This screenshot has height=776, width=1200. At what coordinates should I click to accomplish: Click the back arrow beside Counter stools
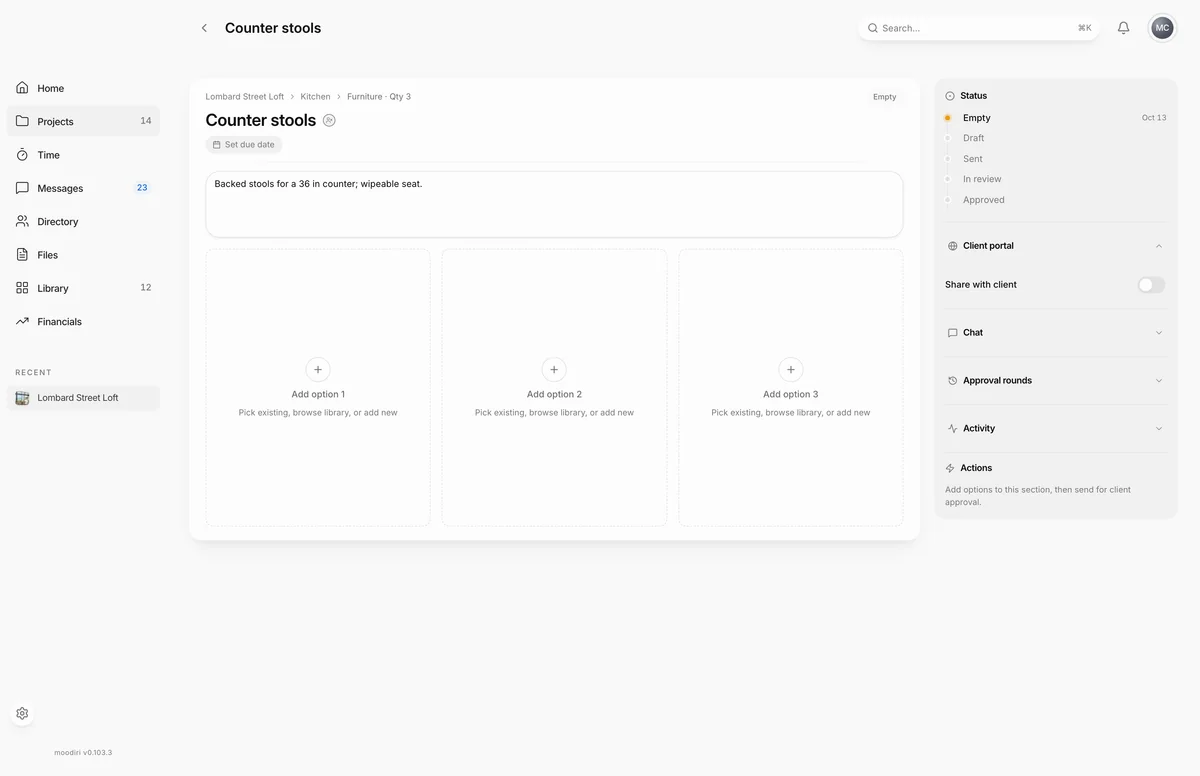[x=204, y=28]
